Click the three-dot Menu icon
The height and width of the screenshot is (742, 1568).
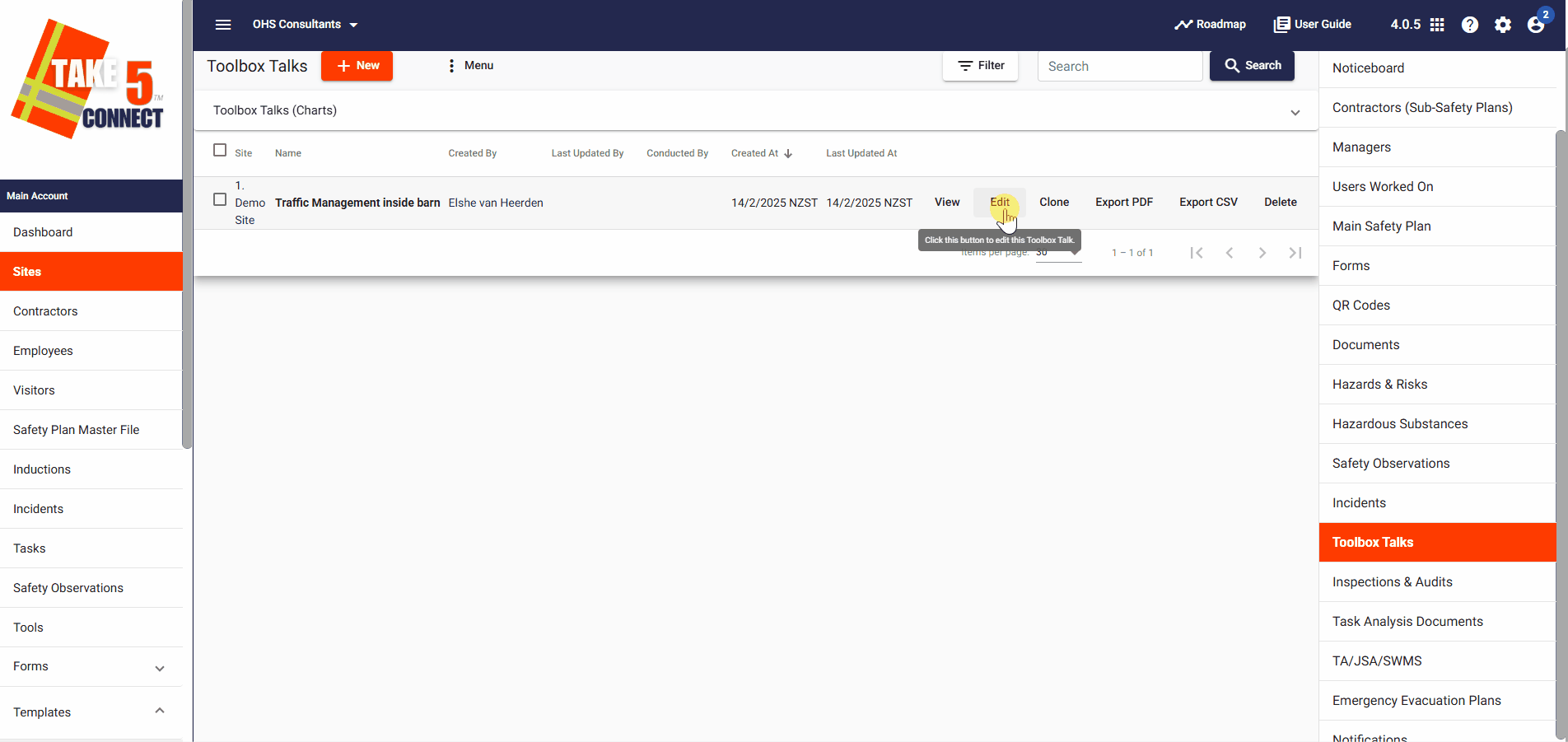451,66
